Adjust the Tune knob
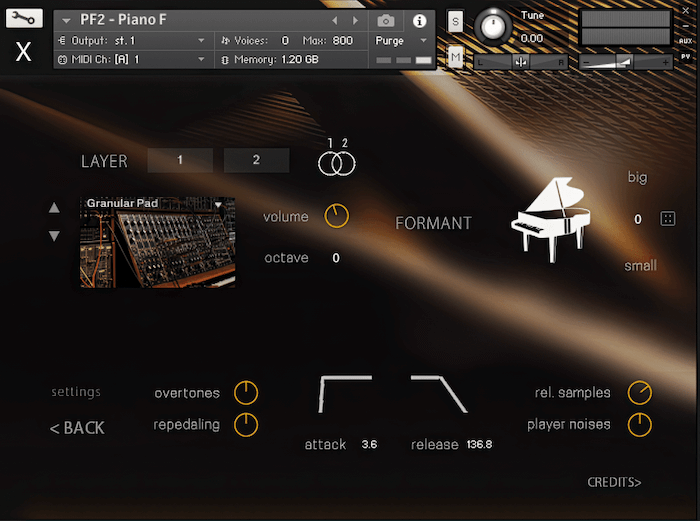 click(493, 28)
